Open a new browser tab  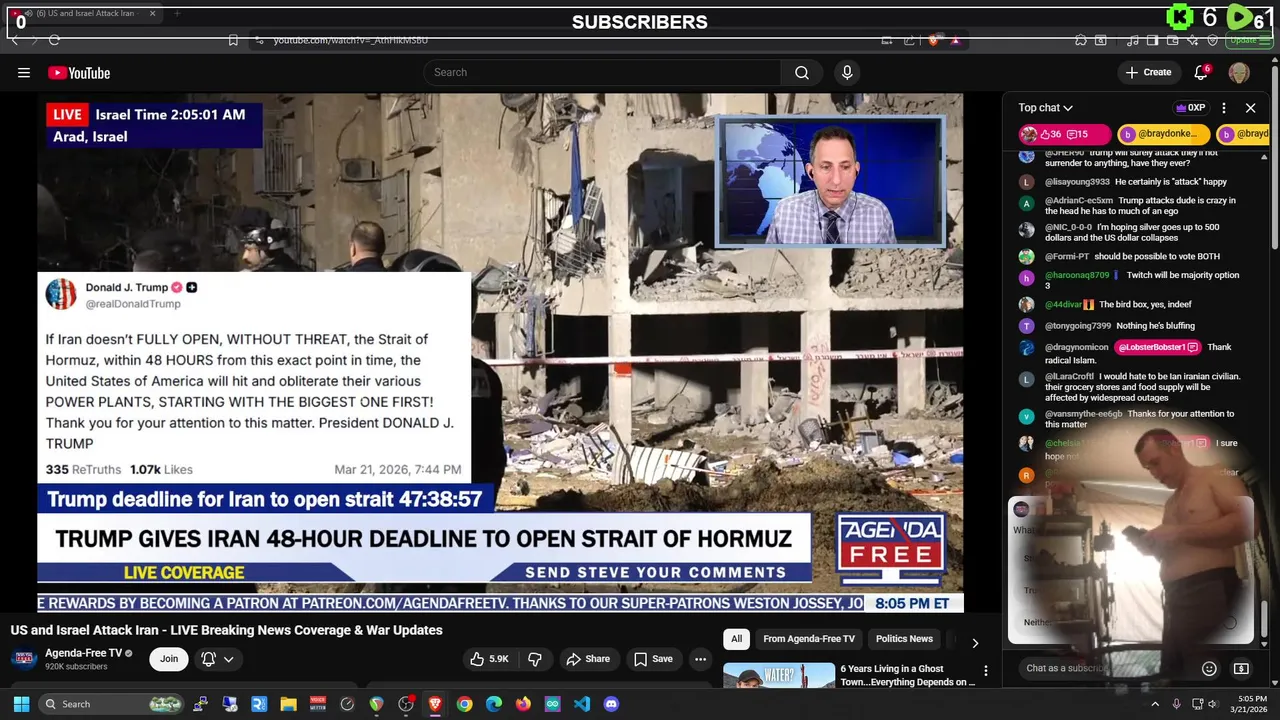[177, 14]
